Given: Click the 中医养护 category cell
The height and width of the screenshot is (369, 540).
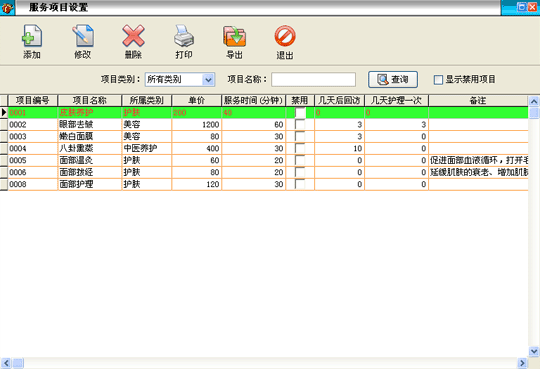Looking at the screenshot, I should 146,148.
